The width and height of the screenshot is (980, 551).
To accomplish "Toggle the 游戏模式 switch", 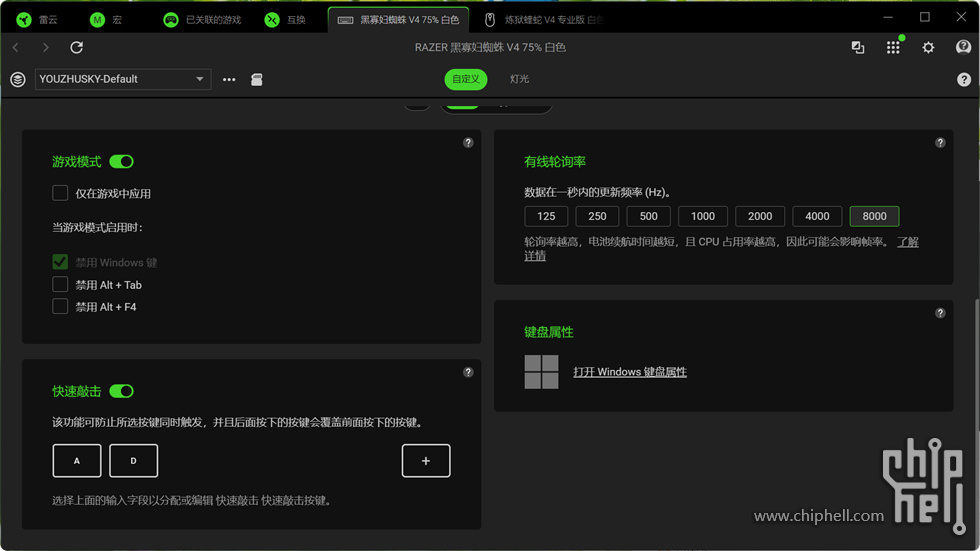I will [121, 162].
